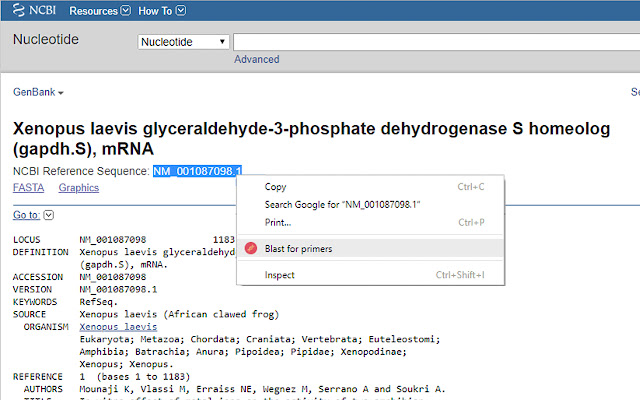
Task: Click the DEFINITION field label
Action: [41, 252]
